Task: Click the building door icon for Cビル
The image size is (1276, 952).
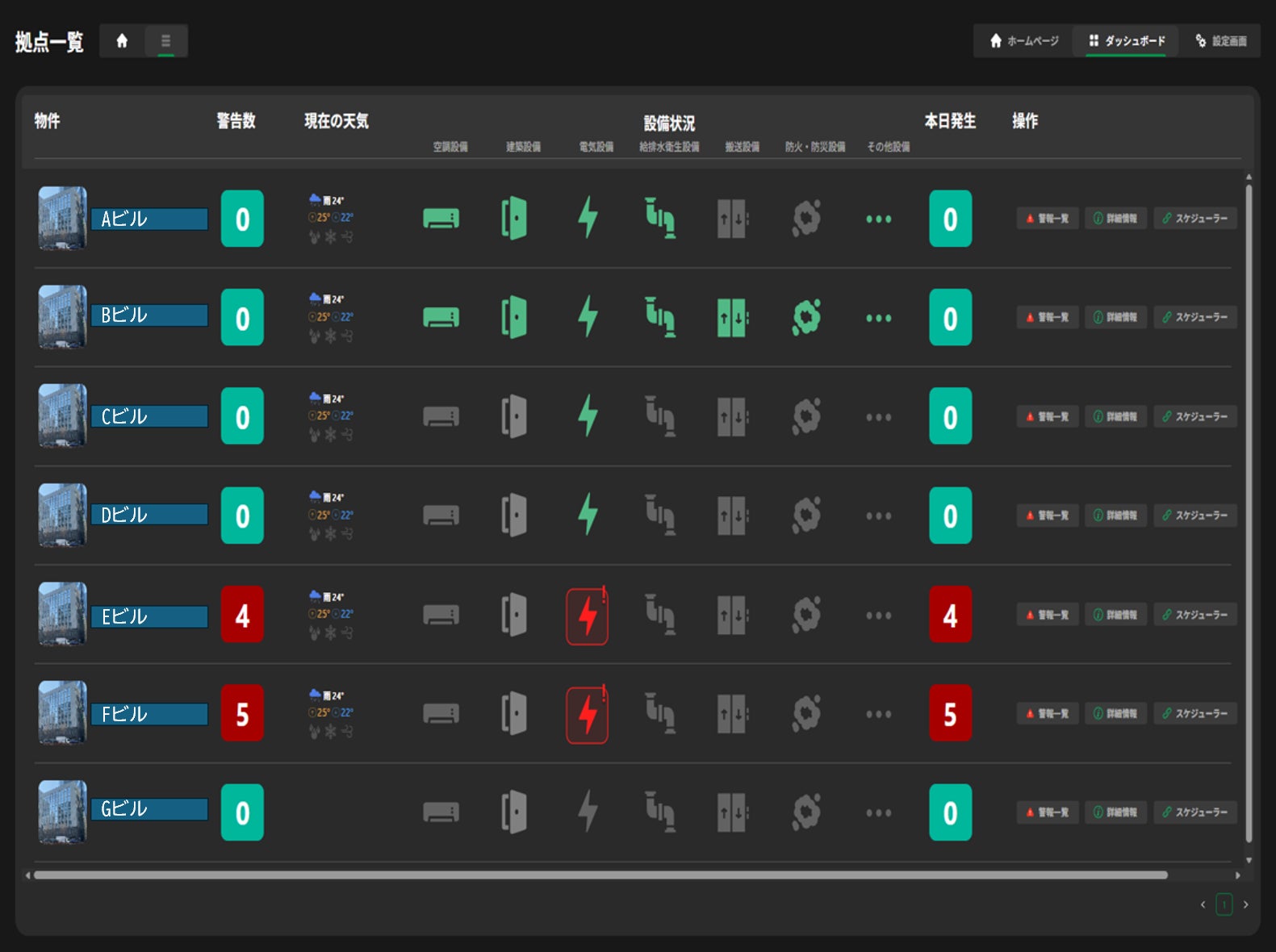Action: coord(514,416)
